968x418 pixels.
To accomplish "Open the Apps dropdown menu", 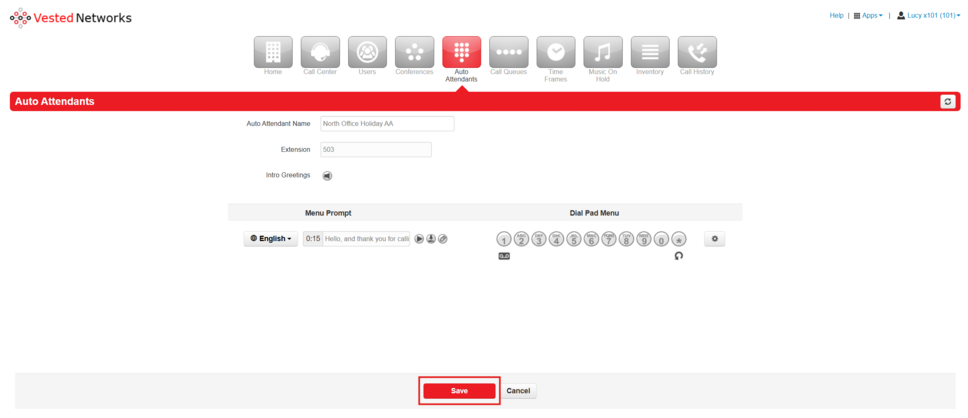I will coord(868,16).
